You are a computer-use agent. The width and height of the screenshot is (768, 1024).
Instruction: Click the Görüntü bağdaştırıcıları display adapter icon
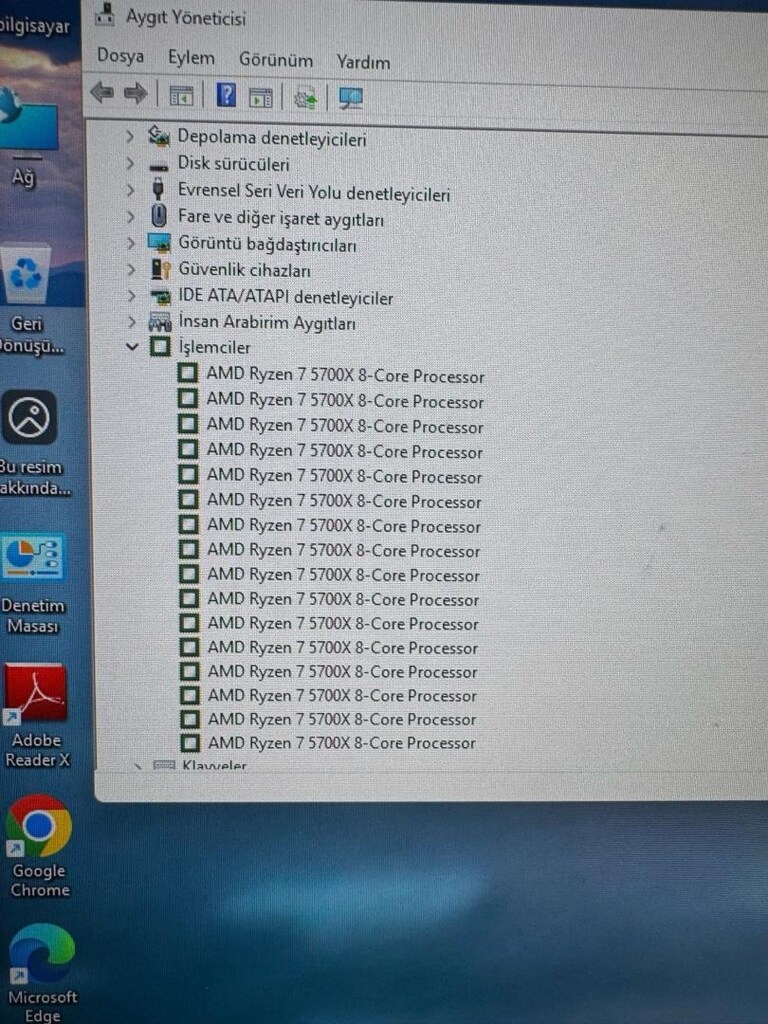pyautogui.click(x=159, y=243)
